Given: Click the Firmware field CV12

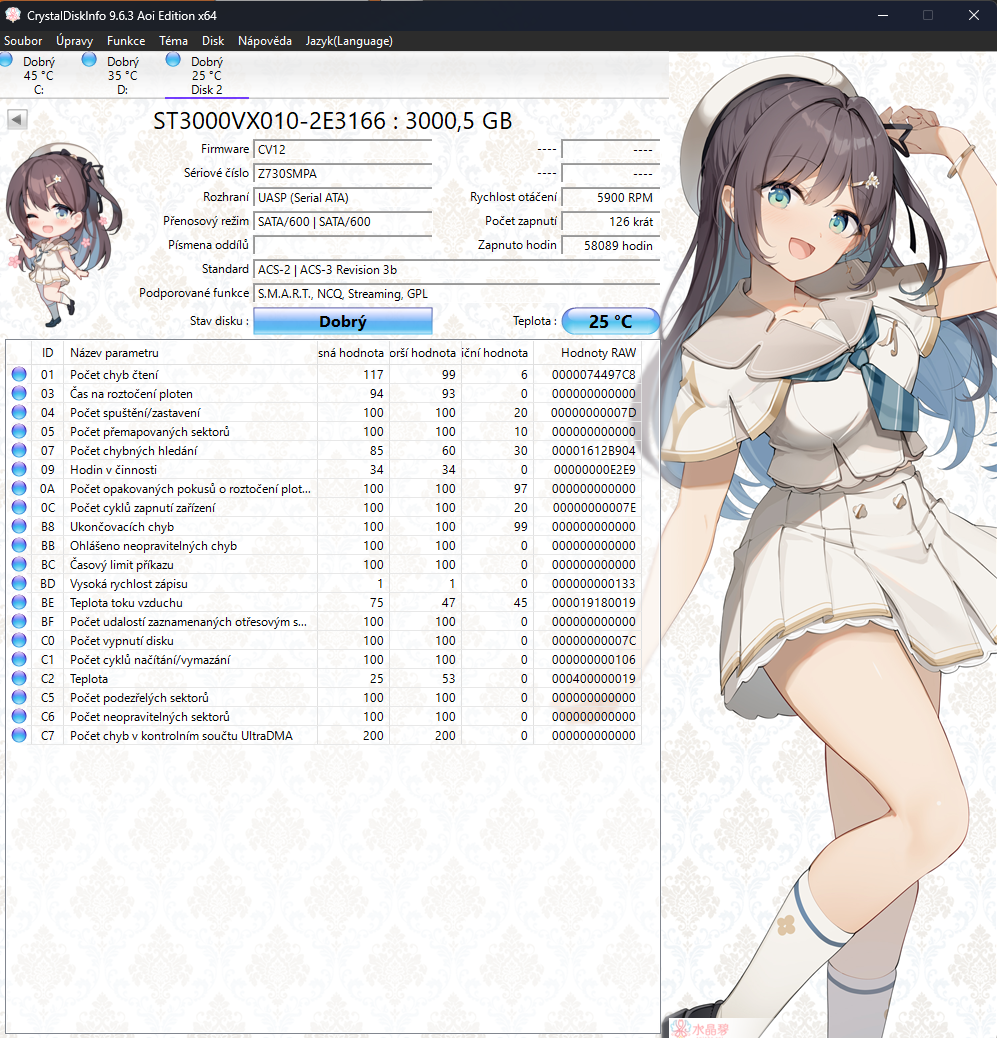Looking at the screenshot, I should (x=343, y=150).
